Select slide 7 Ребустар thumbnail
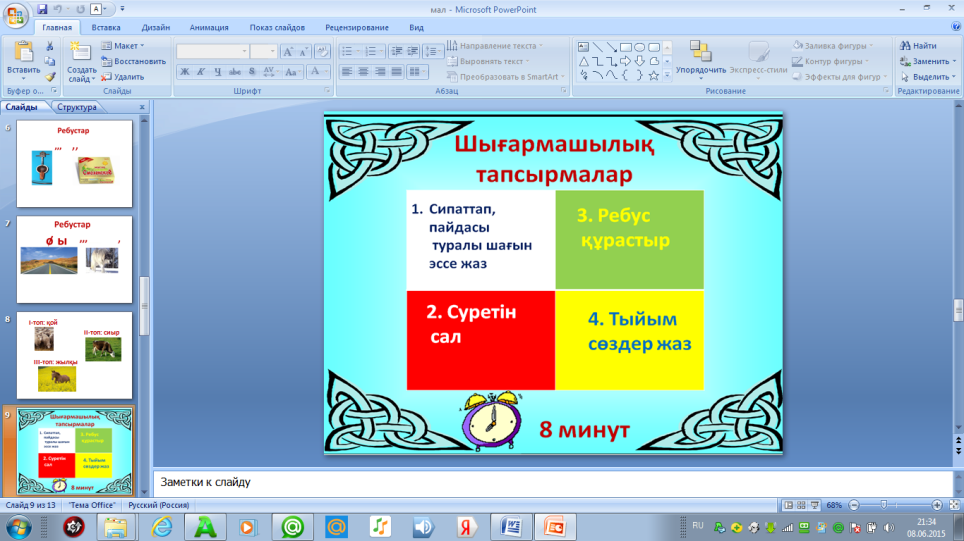The width and height of the screenshot is (964, 541). (74, 259)
